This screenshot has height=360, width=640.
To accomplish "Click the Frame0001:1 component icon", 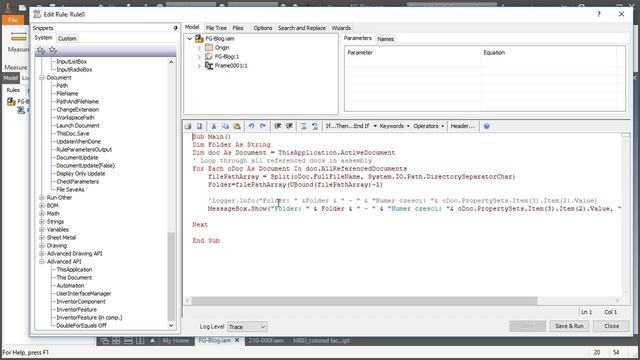I will pos(209,65).
